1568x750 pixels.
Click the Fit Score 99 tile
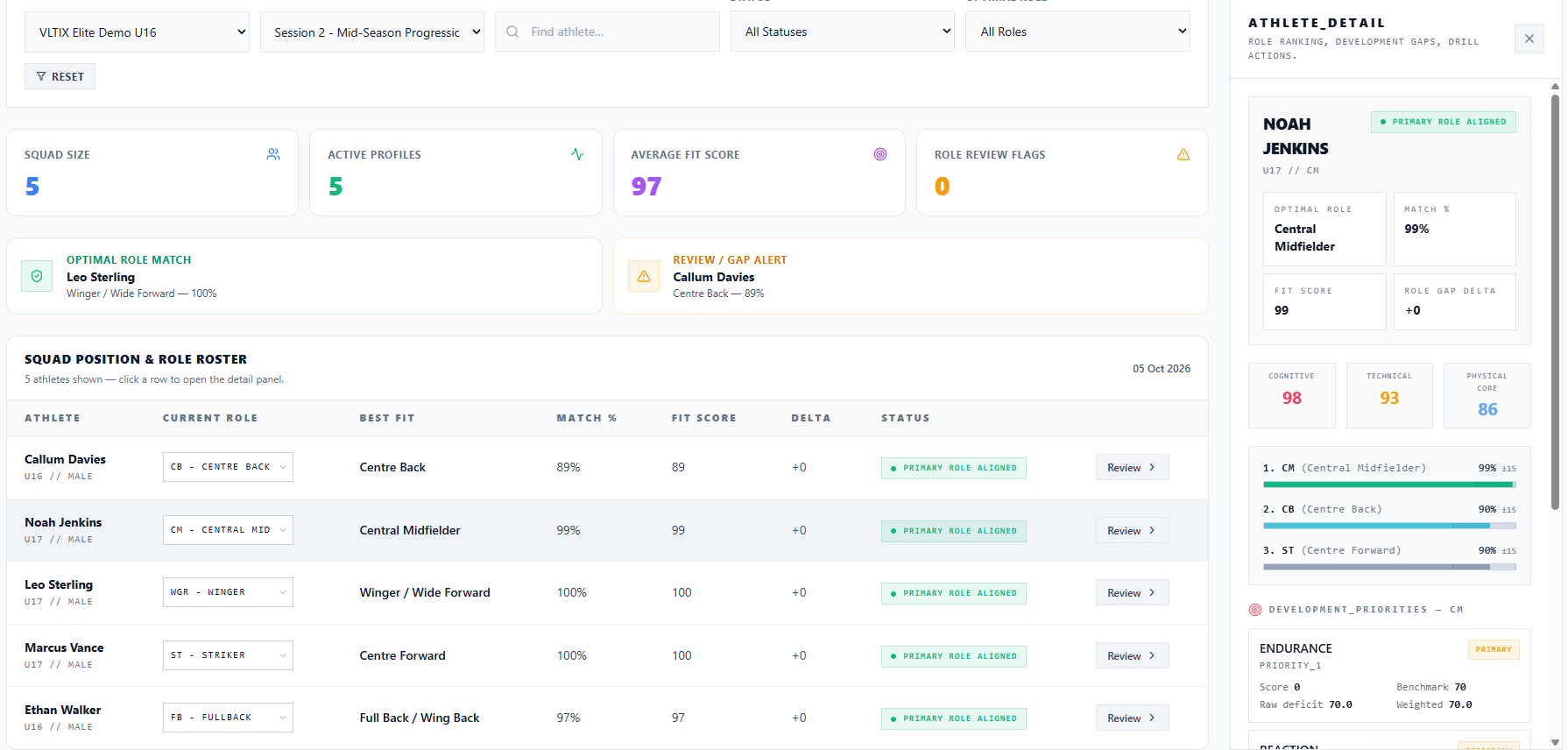1324,301
